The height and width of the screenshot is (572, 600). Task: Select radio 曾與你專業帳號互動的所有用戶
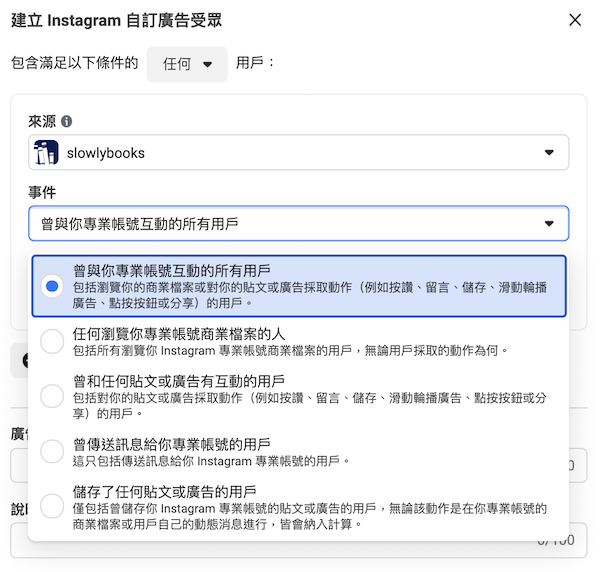point(52,286)
